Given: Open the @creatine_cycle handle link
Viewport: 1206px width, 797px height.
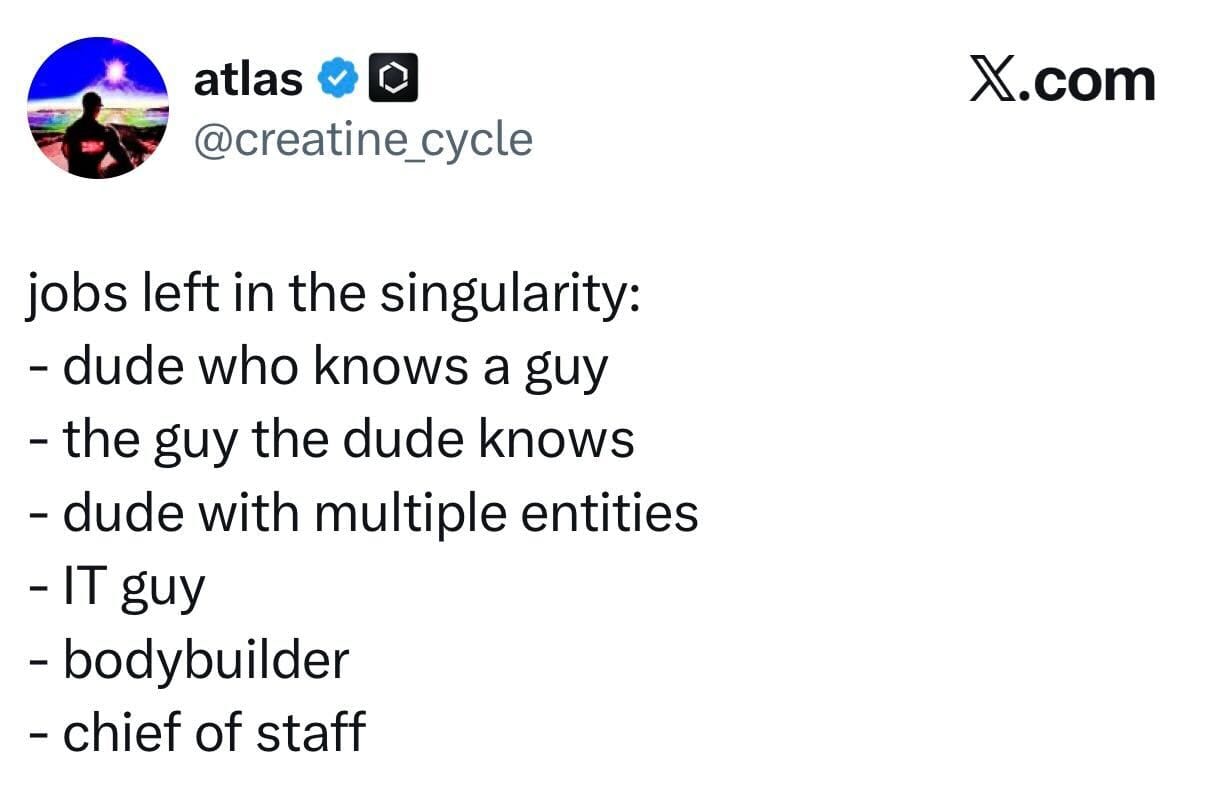Looking at the screenshot, I should [362, 140].
